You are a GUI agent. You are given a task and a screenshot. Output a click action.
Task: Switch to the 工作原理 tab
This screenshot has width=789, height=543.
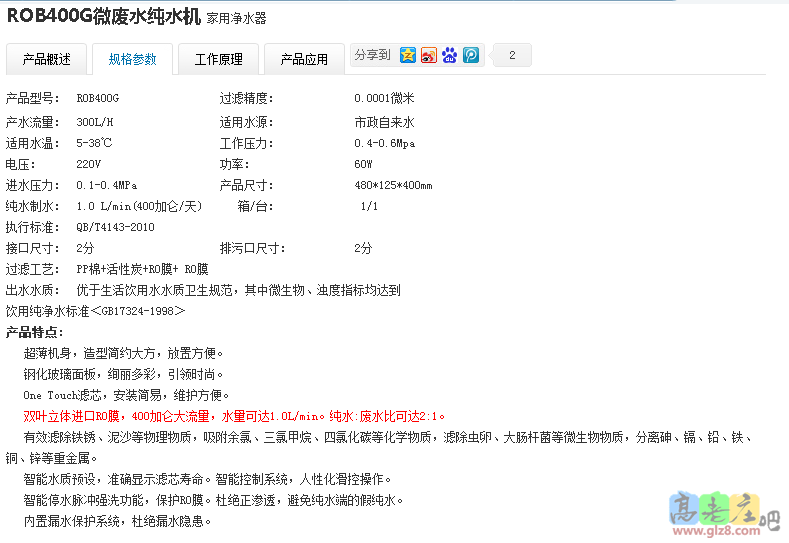218,59
